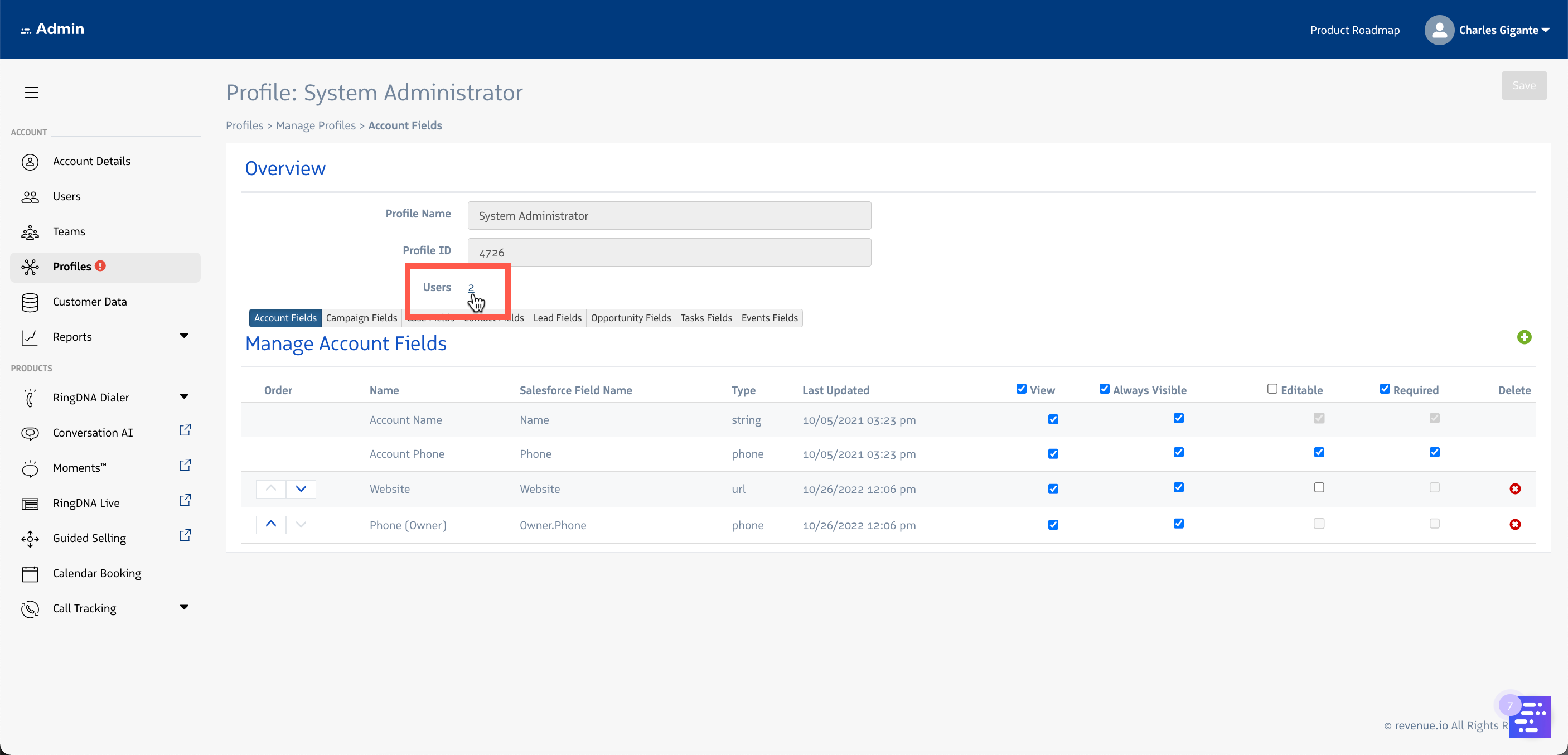Move Phone (Owner) field up
Image resolution: width=1568 pixels, height=755 pixels.
271,524
